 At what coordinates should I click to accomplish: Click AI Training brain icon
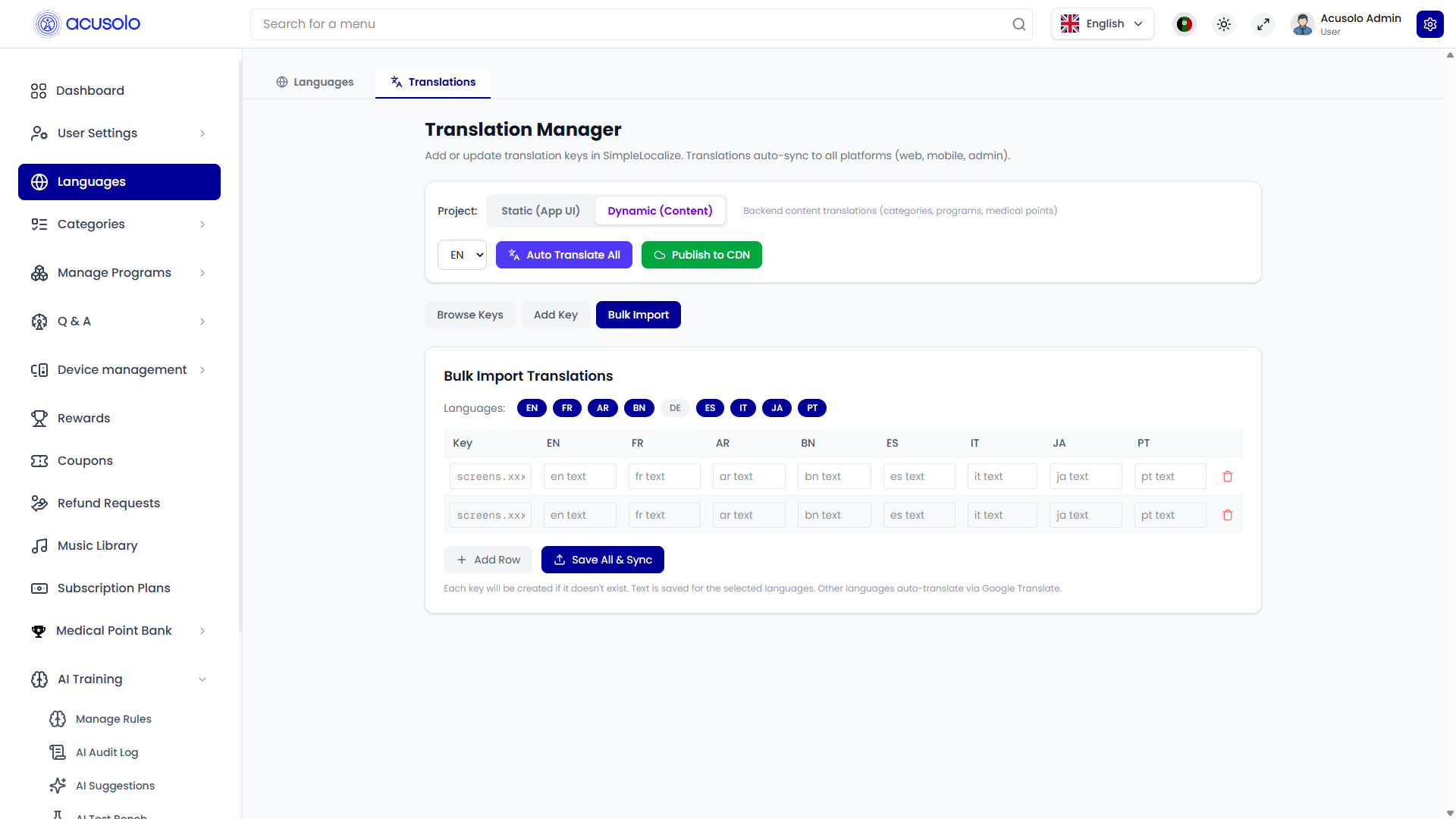click(x=39, y=679)
